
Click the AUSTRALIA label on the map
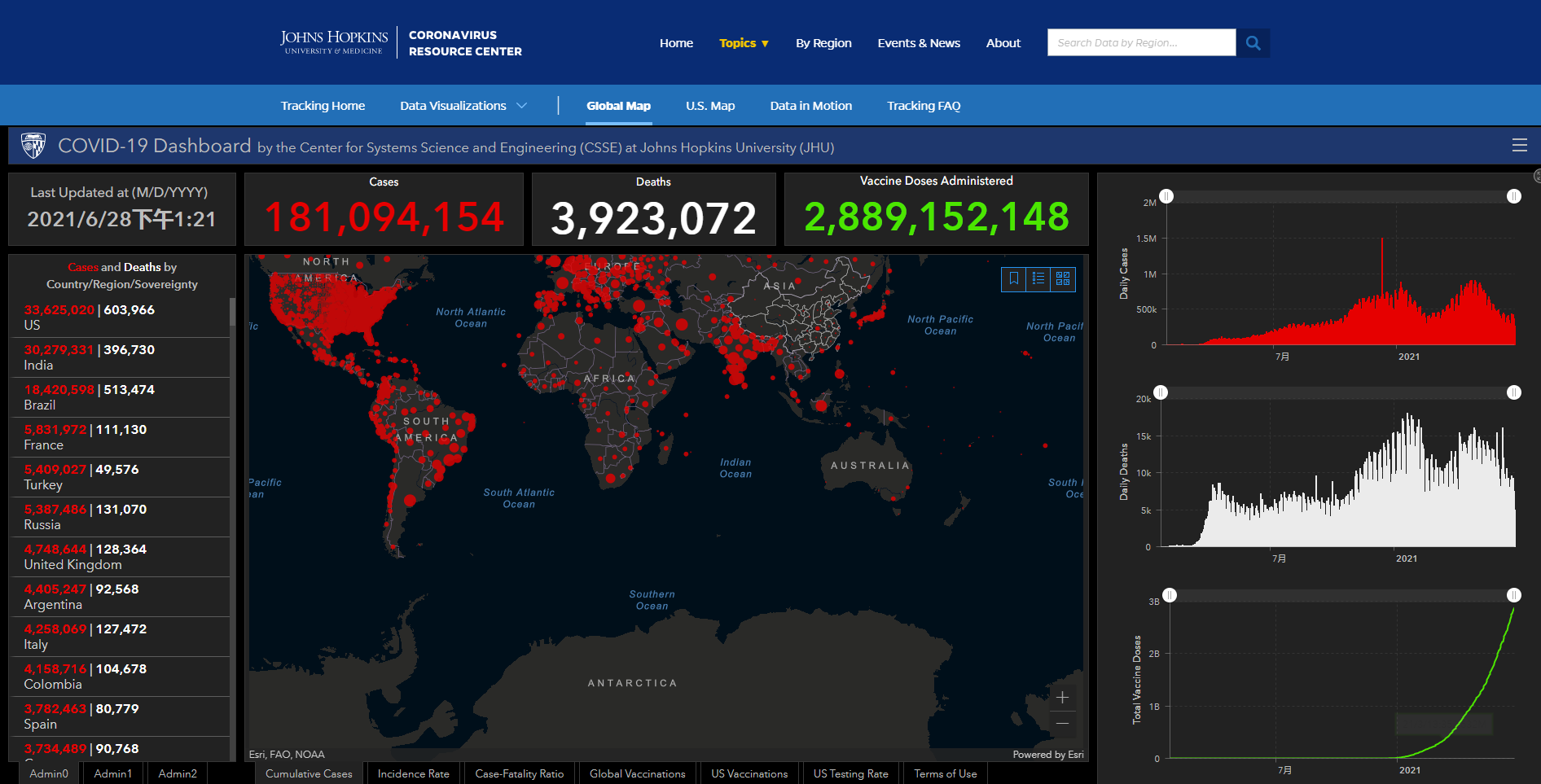[x=870, y=466]
